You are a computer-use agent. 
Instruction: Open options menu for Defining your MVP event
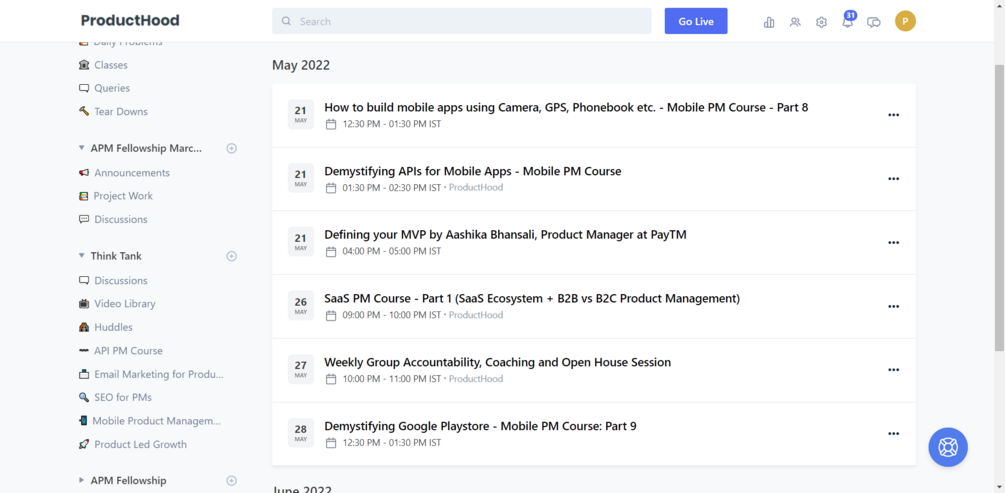click(893, 243)
